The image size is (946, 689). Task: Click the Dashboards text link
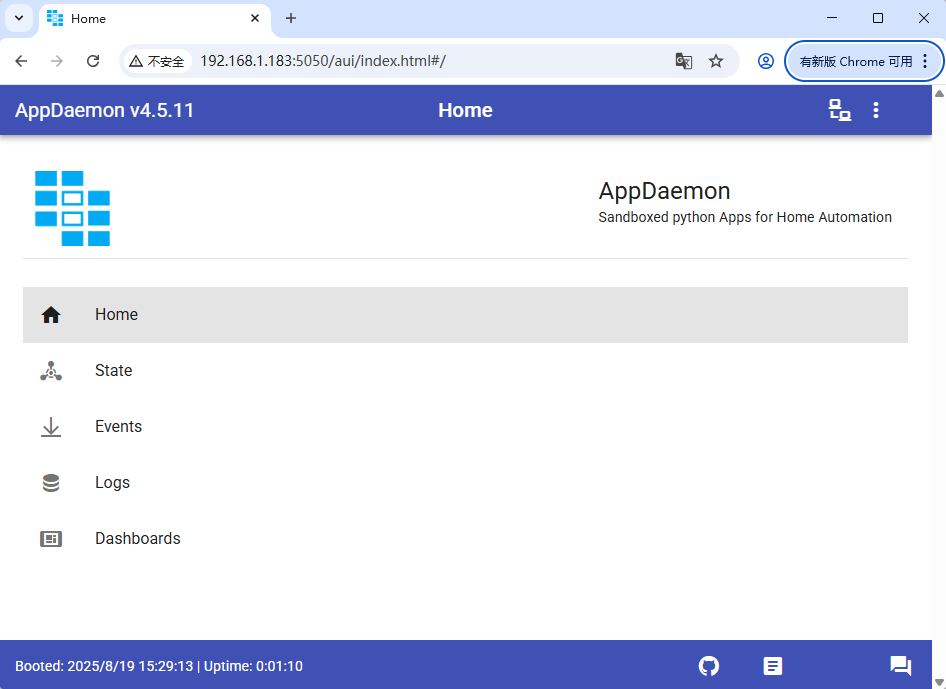[x=137, y=538]
